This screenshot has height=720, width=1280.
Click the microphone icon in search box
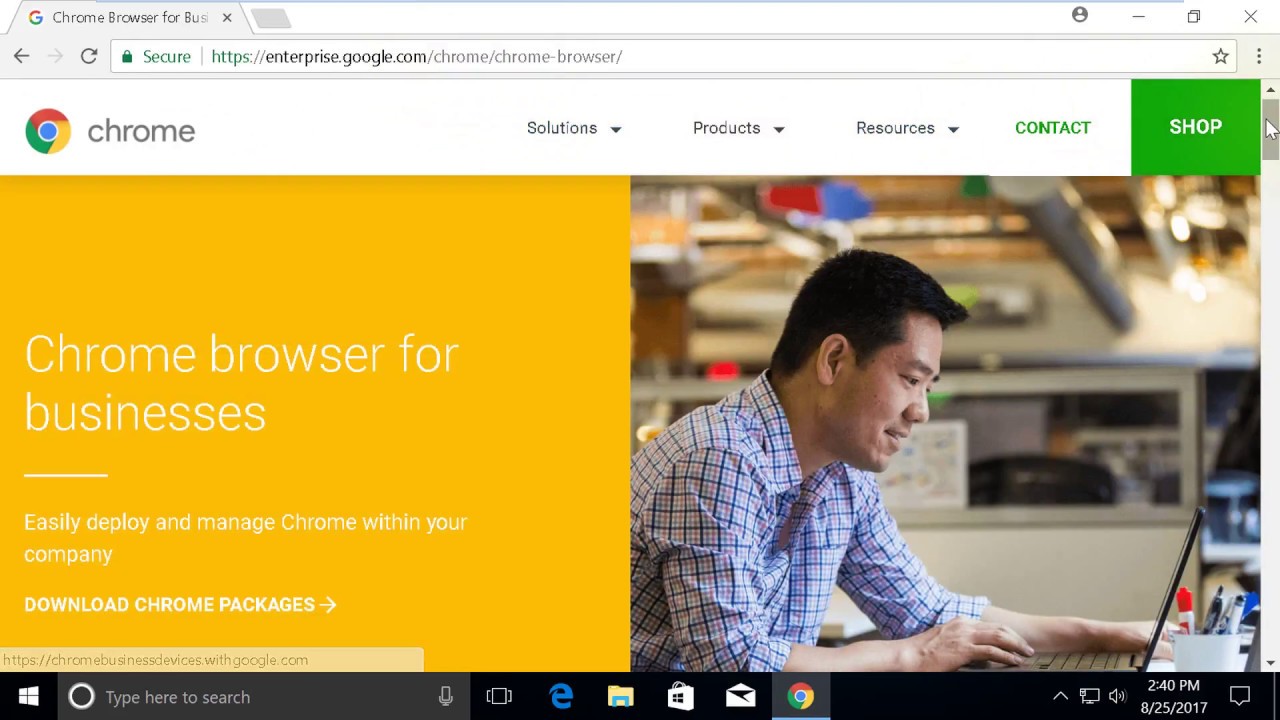pos(446,697)
